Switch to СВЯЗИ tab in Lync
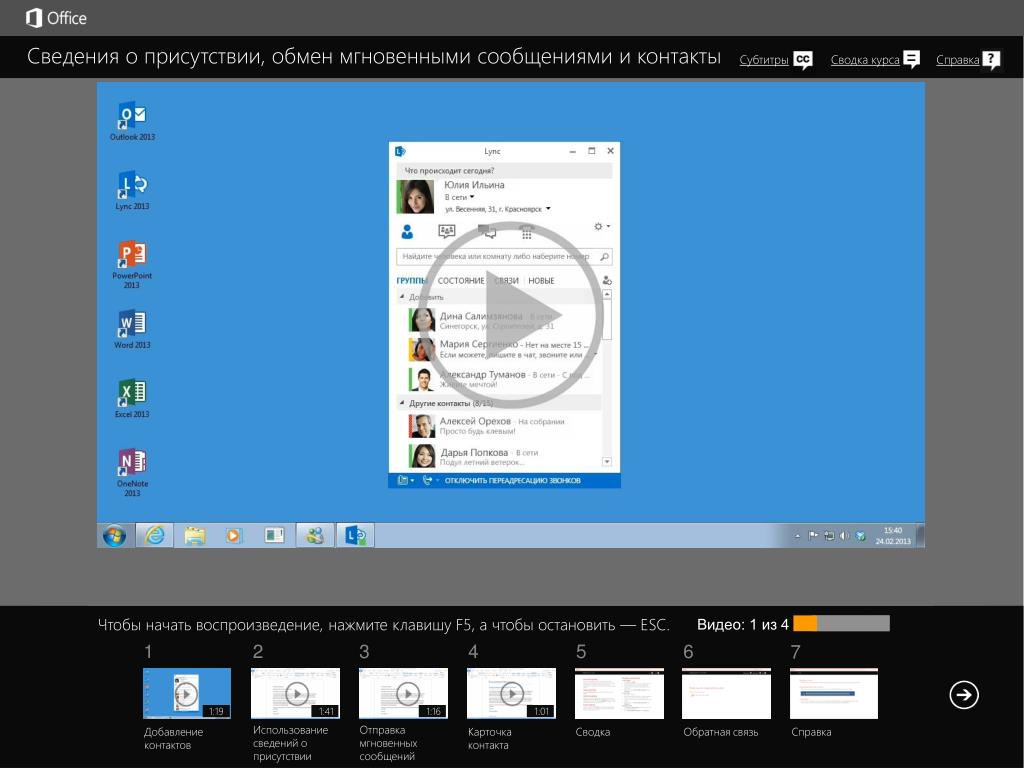The height and width of the screenshot is (768, 1024). pos(506,281)
